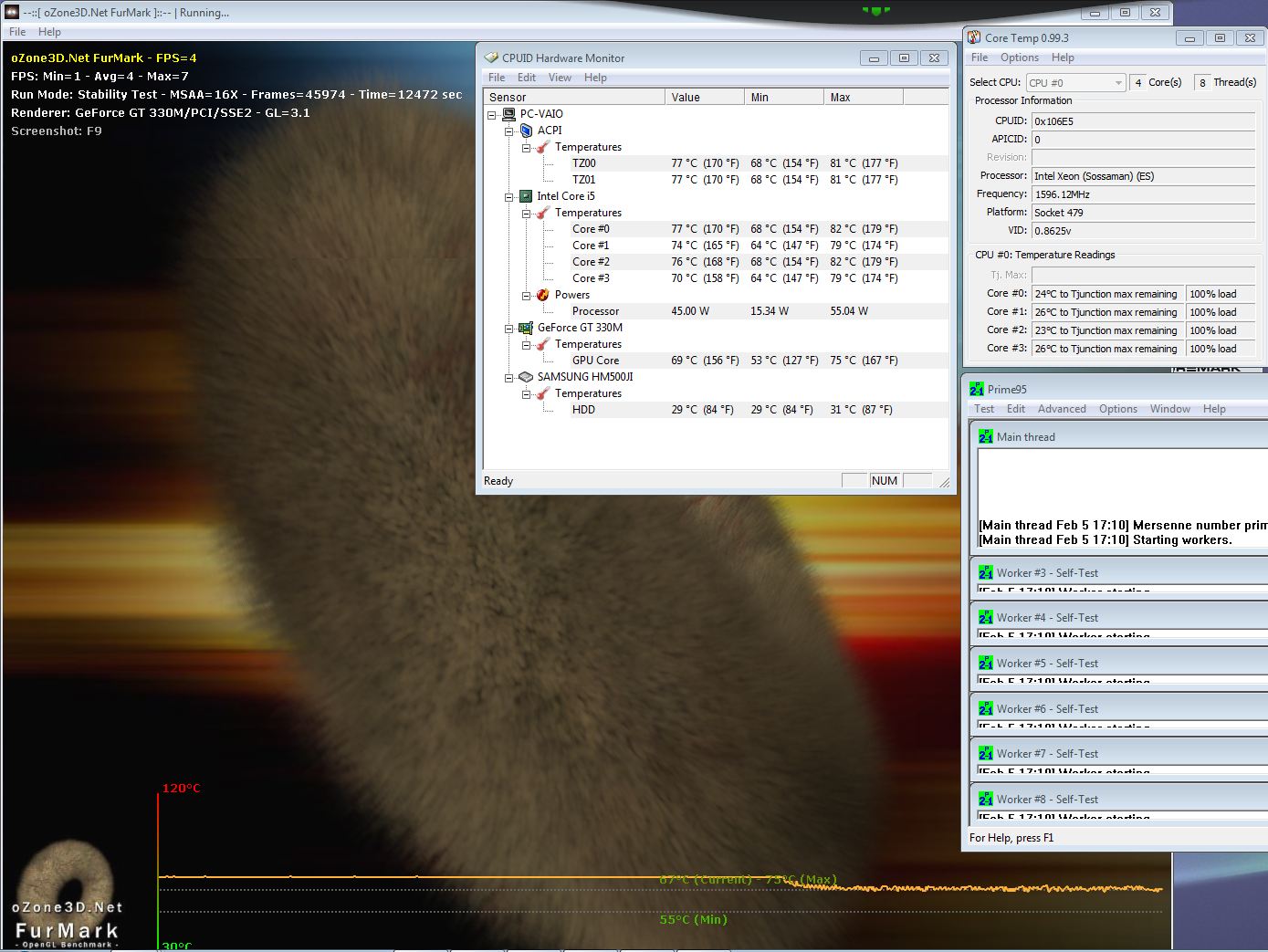This screenshot has height=952, width=1268.
Task: Click the FurMark title bar icon
Action: [x=12, y=13]
